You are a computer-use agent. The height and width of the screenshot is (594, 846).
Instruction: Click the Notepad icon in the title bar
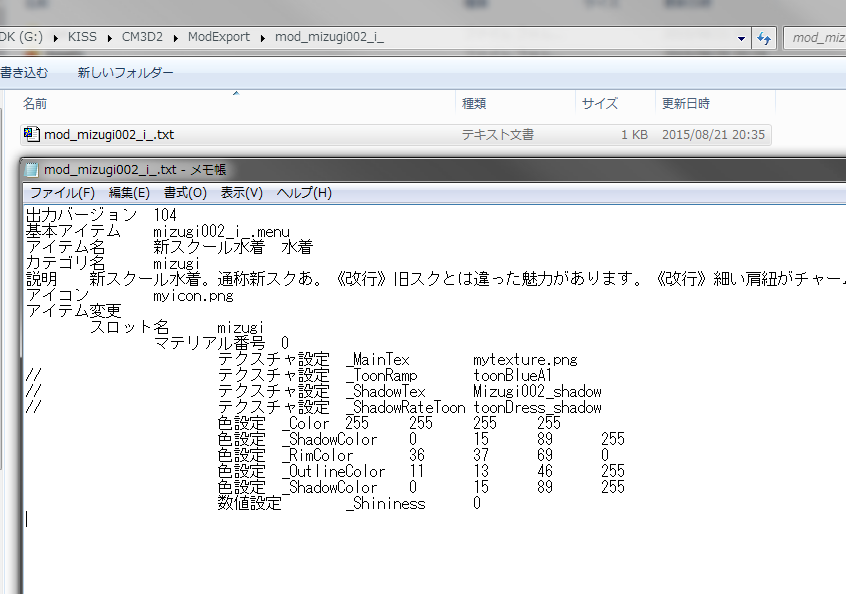click(32, 170)
